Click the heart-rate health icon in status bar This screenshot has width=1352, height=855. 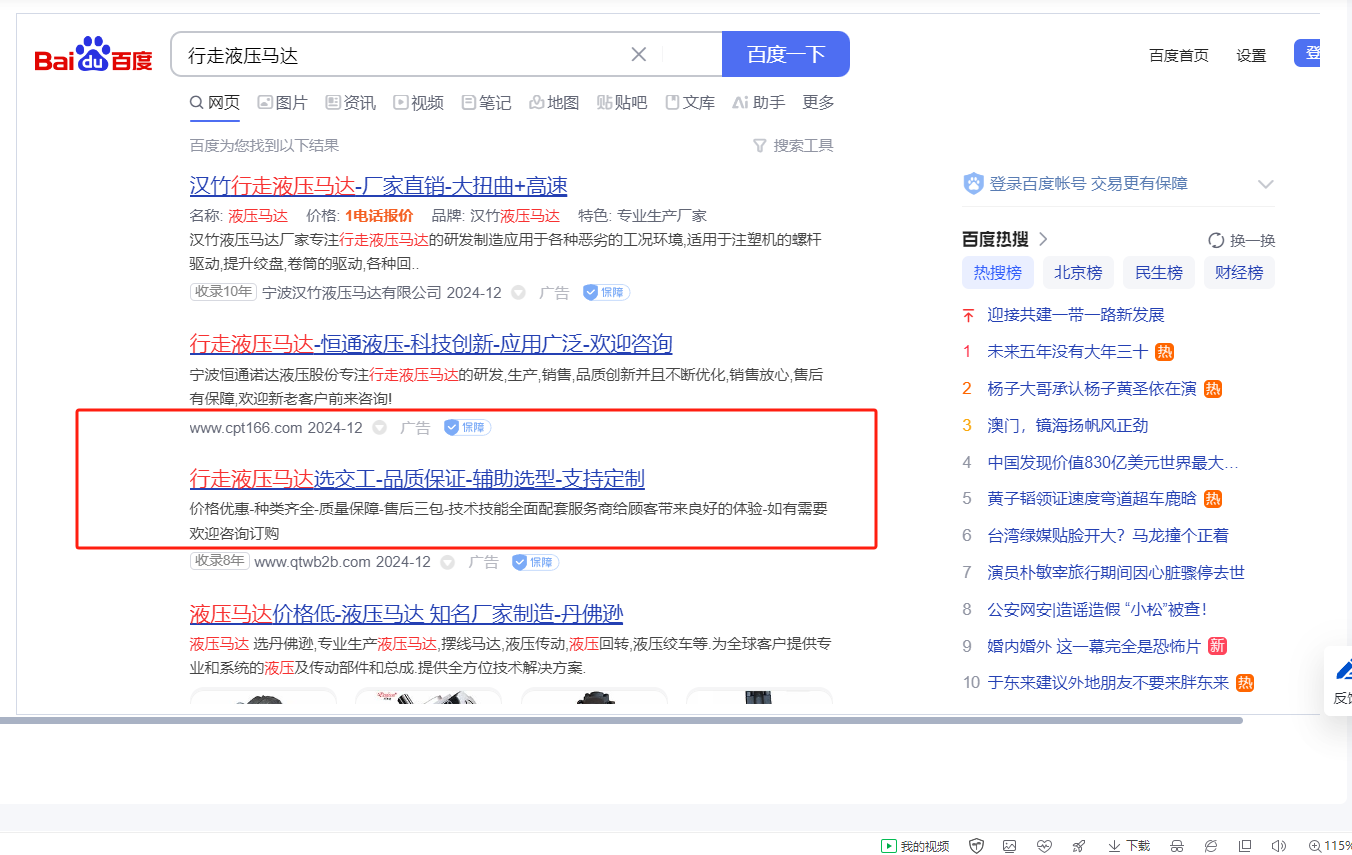point(1044,846)
